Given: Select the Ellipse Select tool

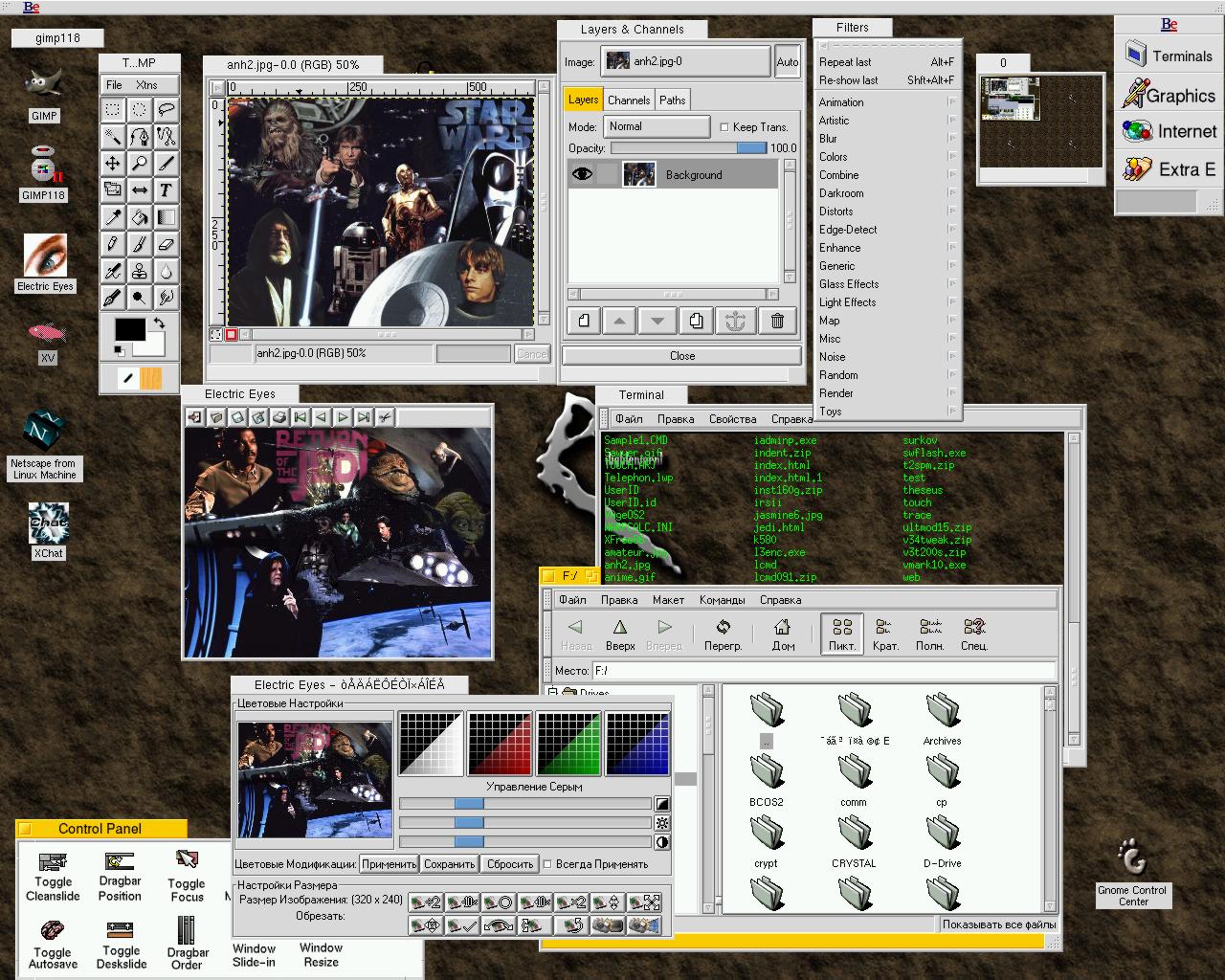Looking at the screenshot, I should click(140, 110).
